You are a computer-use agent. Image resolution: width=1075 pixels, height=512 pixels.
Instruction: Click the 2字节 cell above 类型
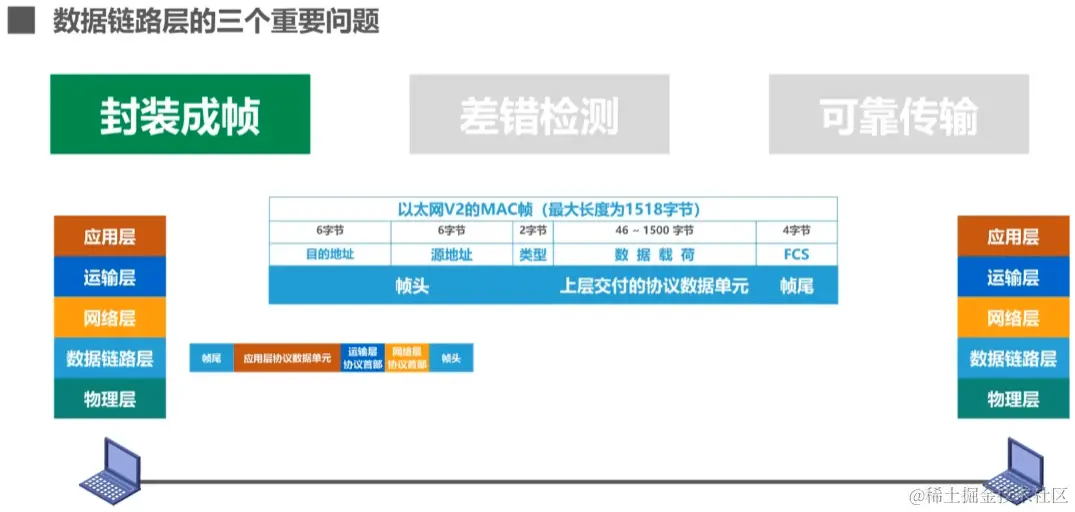[533, 231]
